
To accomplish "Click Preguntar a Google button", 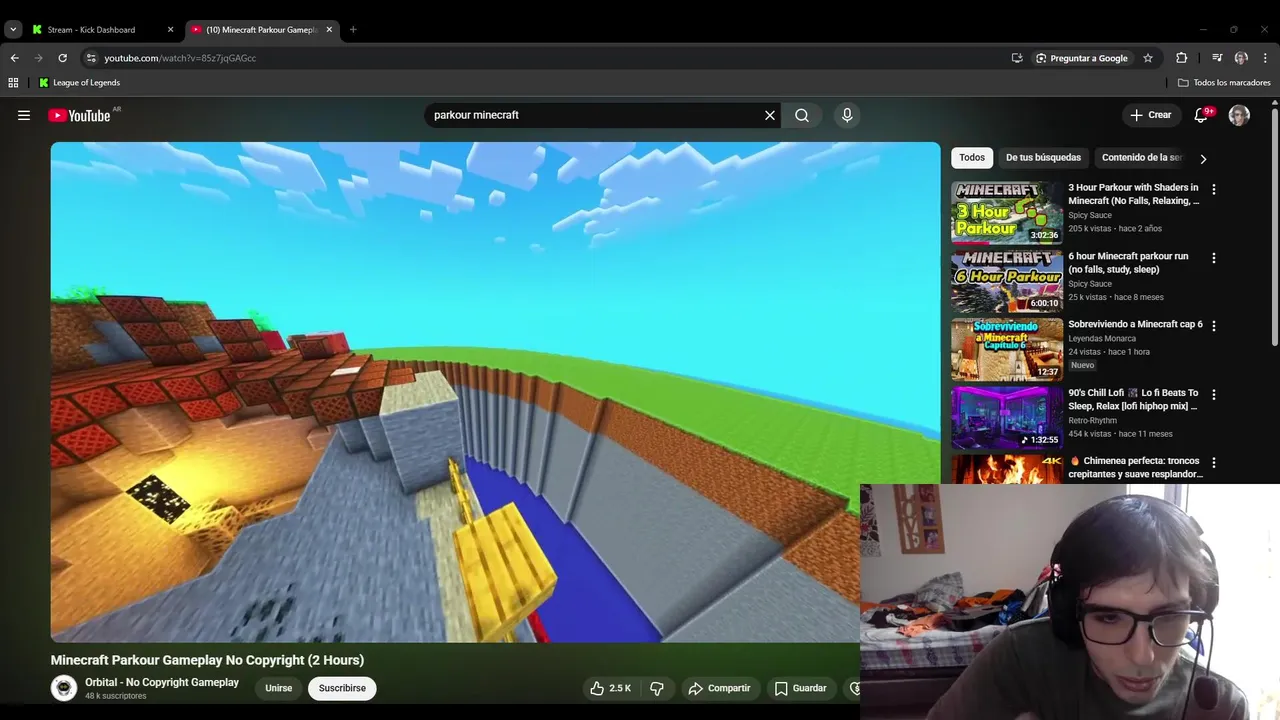I will point(1081,58).
